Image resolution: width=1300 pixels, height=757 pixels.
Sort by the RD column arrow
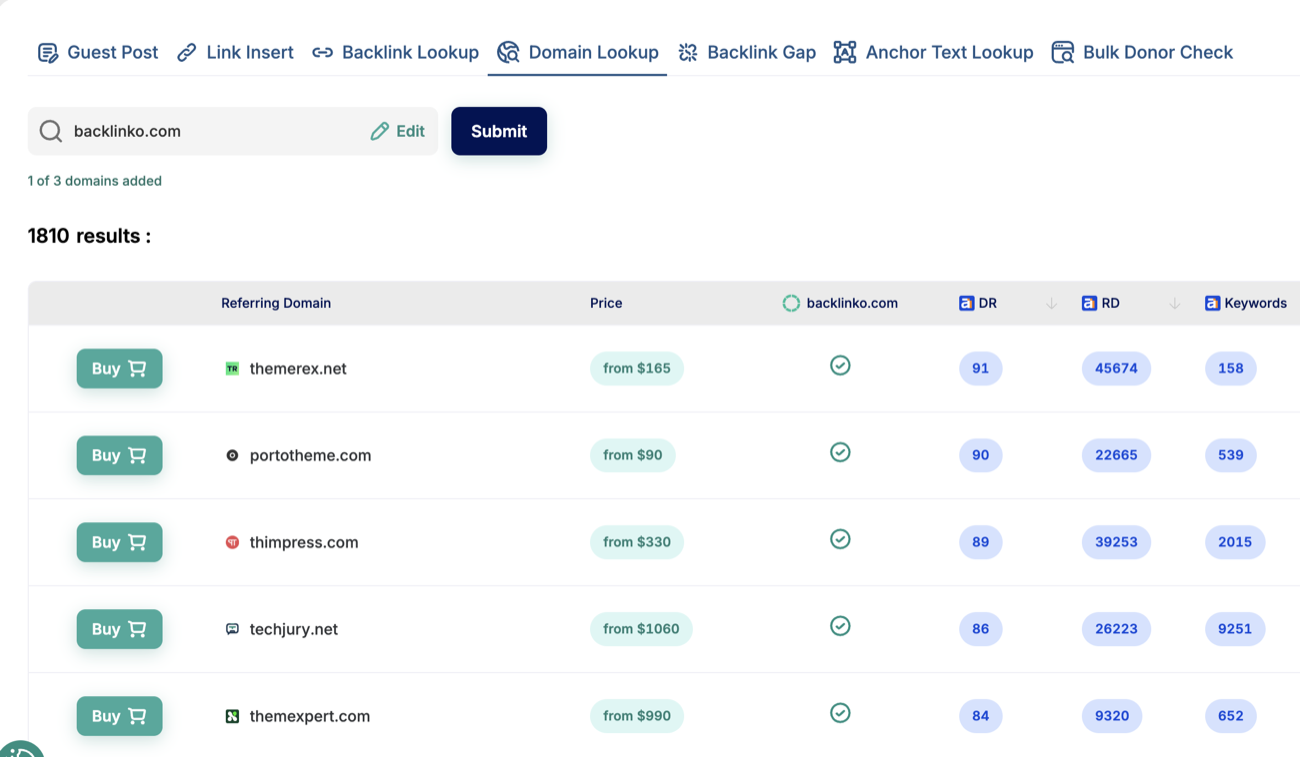point(1175,303)
